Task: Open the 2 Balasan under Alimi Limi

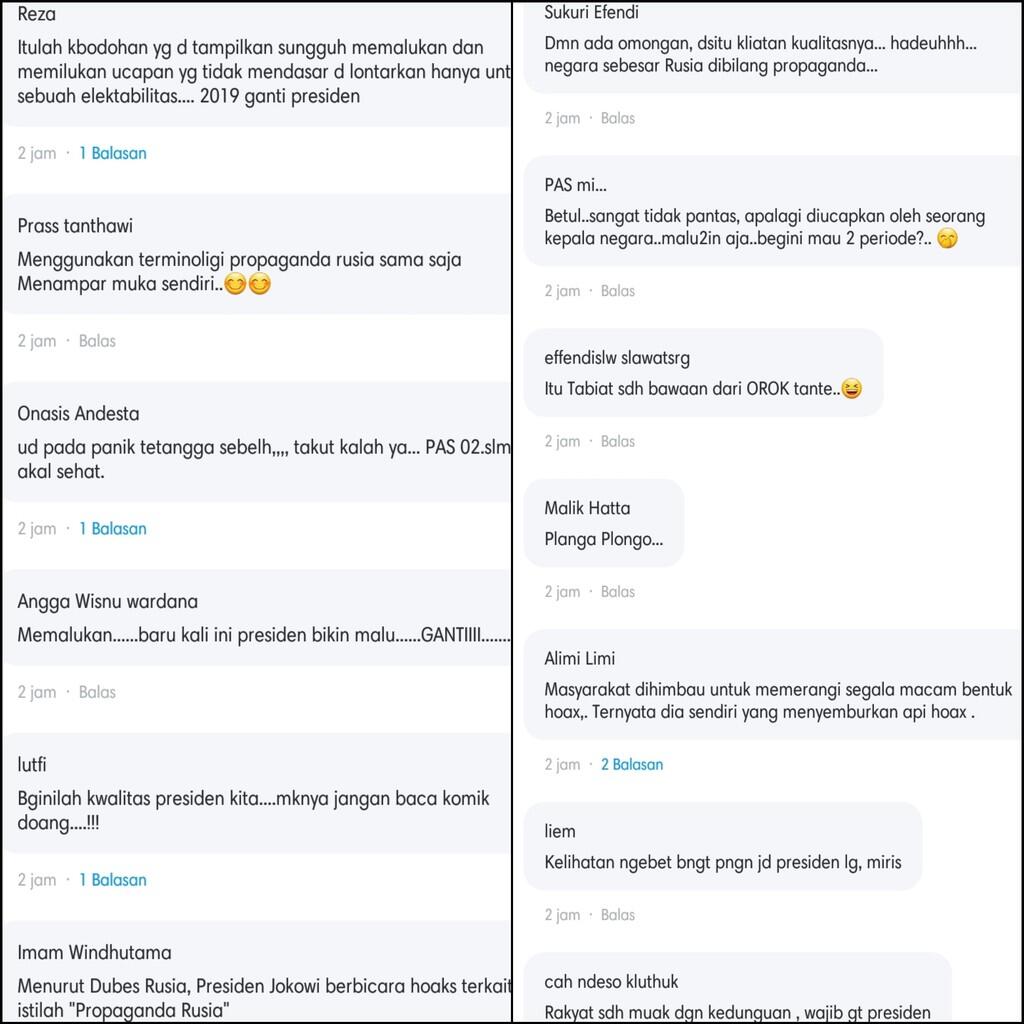Action: (x=632, y=765)
